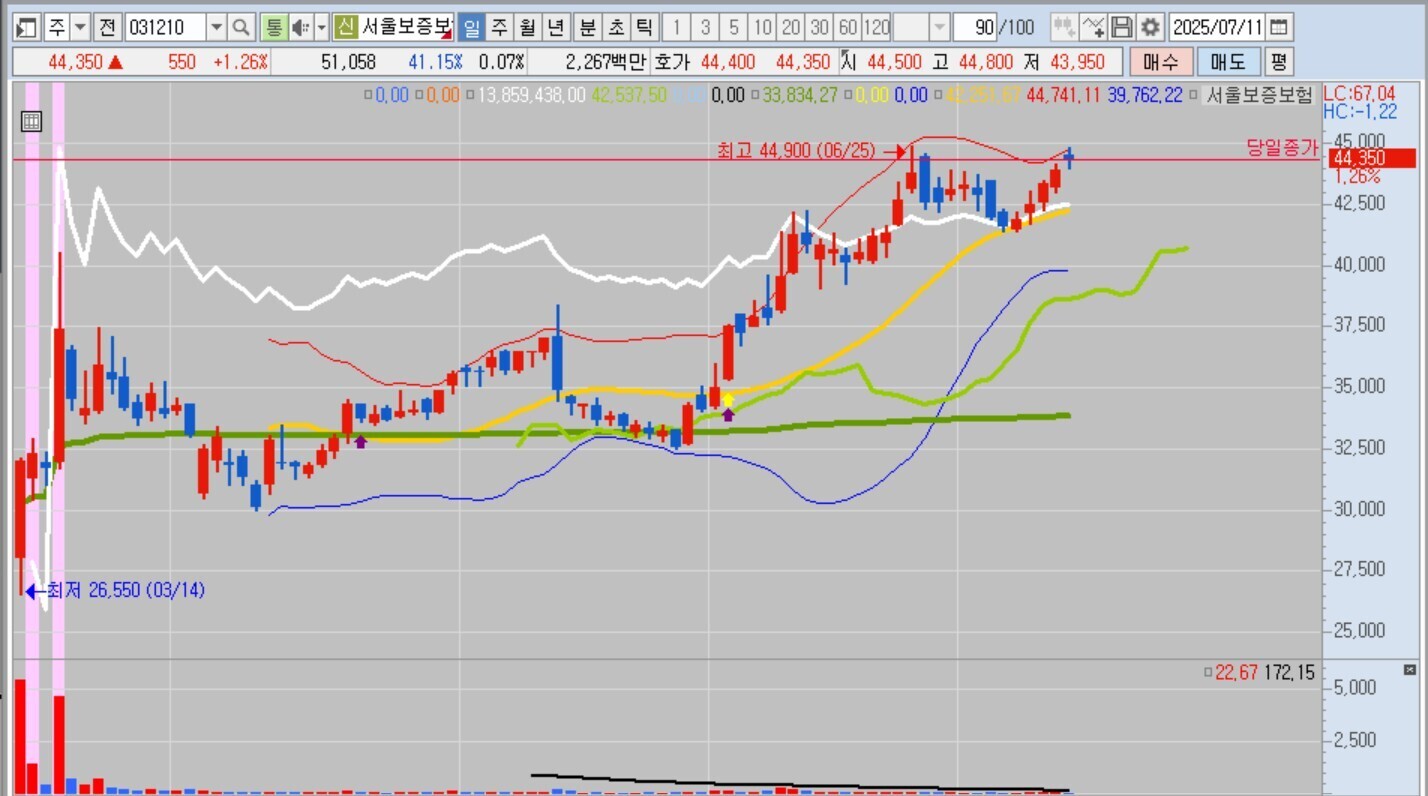1428x796 pixels.
Task: Select the 5 interval button
Action: (x=735, y=27)
